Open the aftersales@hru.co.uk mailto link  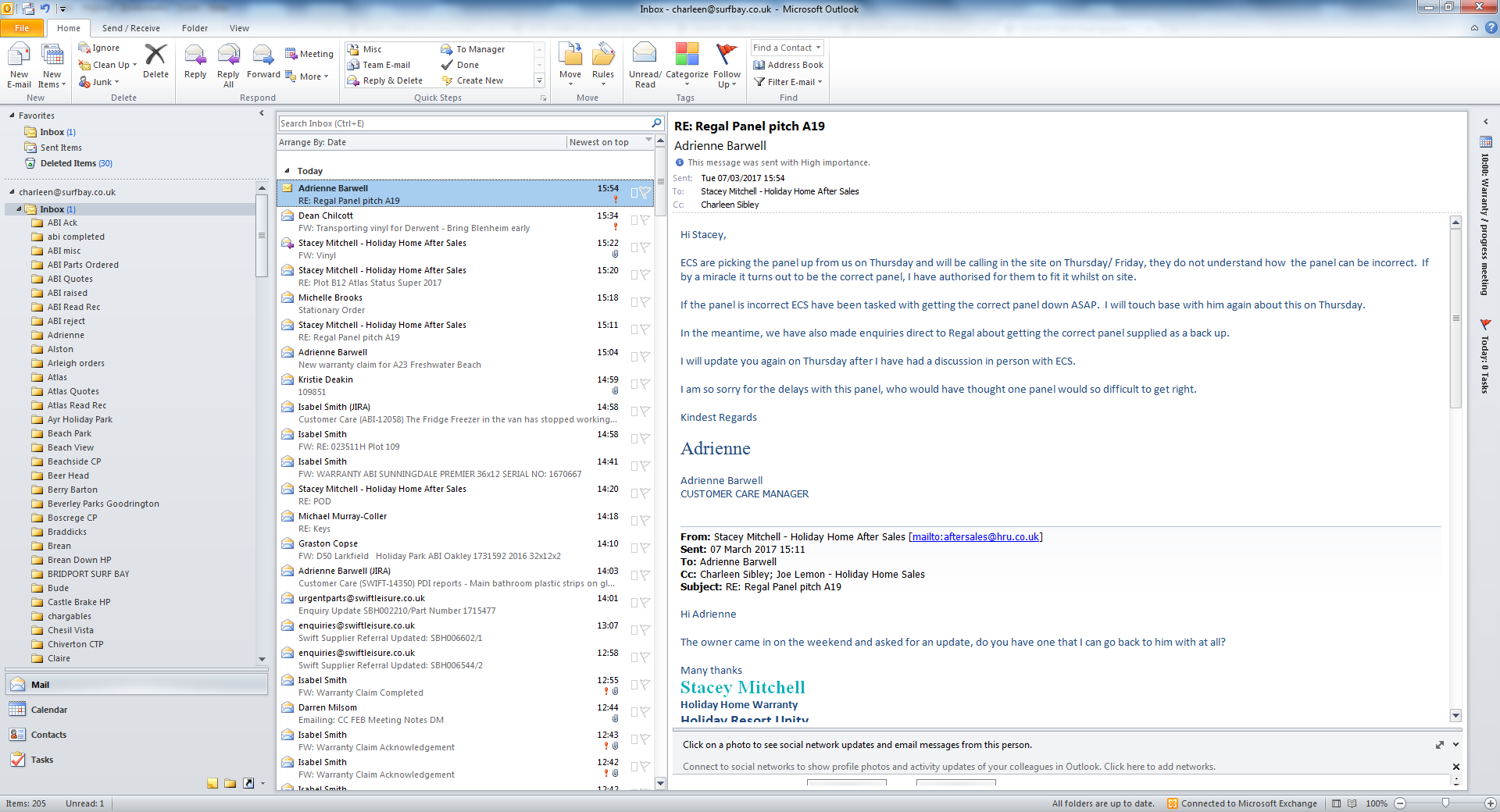tap(975, 537)
